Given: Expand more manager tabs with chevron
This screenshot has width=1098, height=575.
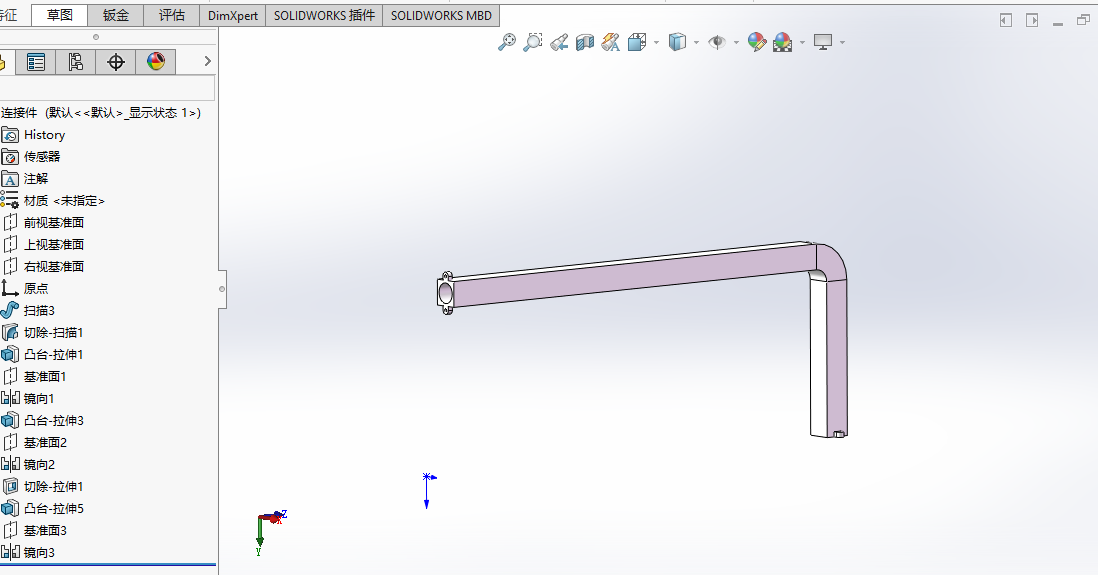Looking at the screenshot, I should pos(207,62).
